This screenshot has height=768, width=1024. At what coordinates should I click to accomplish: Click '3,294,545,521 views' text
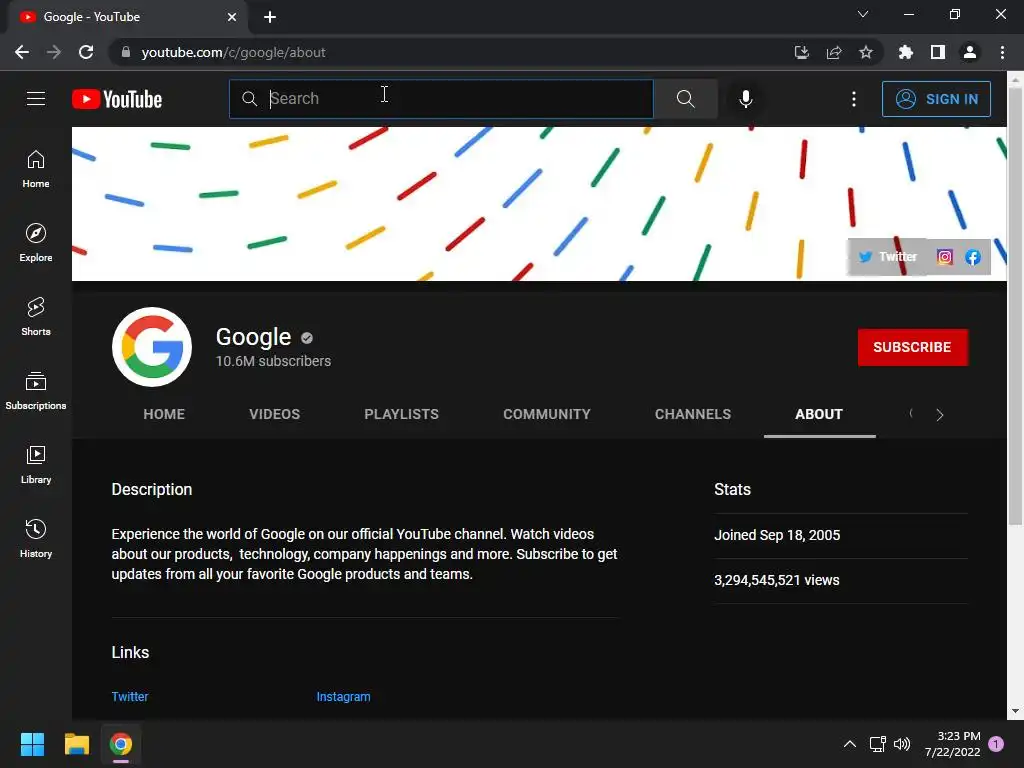(776, 580)
